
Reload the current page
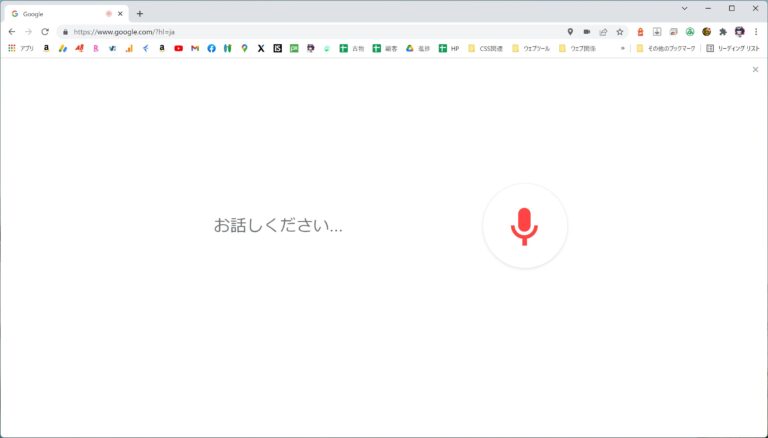point(45,31)
